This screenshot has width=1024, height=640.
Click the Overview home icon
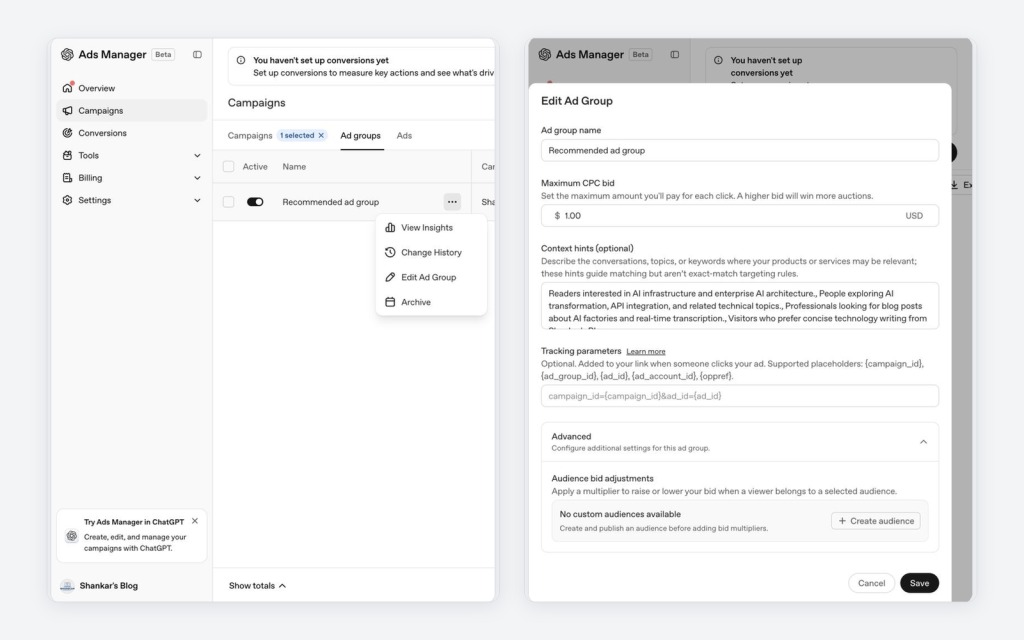coord(67,88)
